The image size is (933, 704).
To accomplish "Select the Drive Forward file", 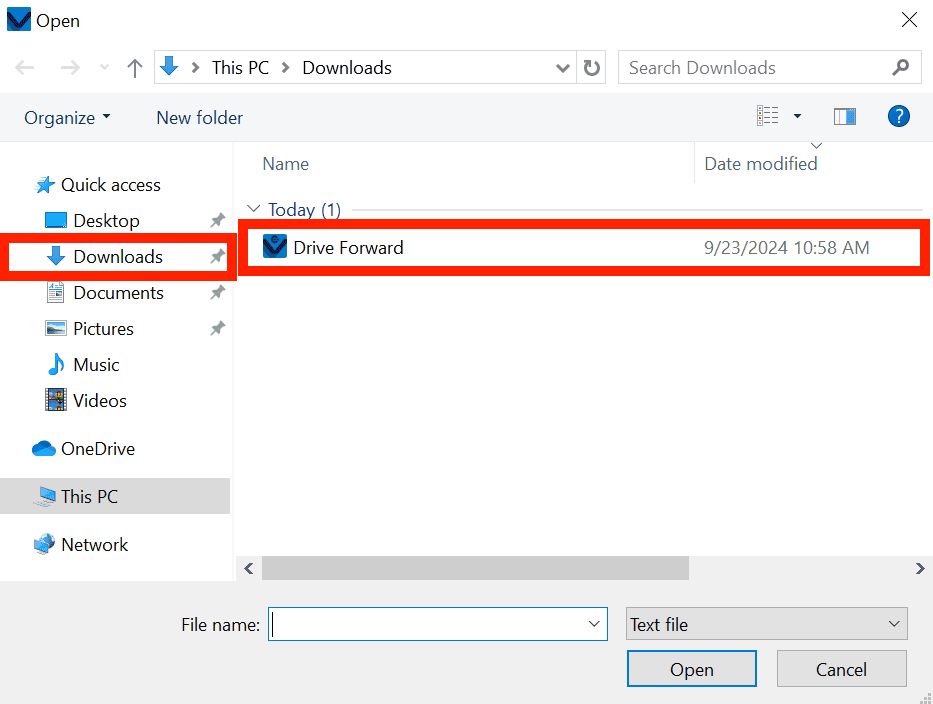I will click(x=348, y=247).
